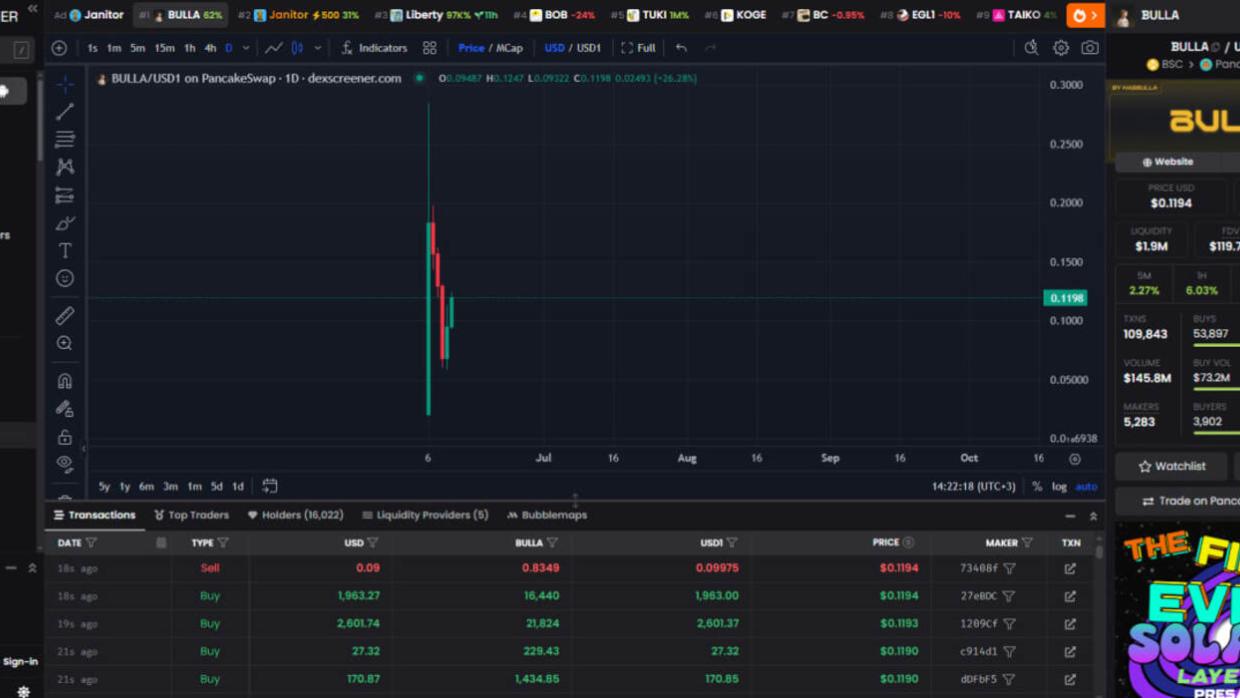
Task: Select the trend line drawing tool
Action: (x=65, y=112)
